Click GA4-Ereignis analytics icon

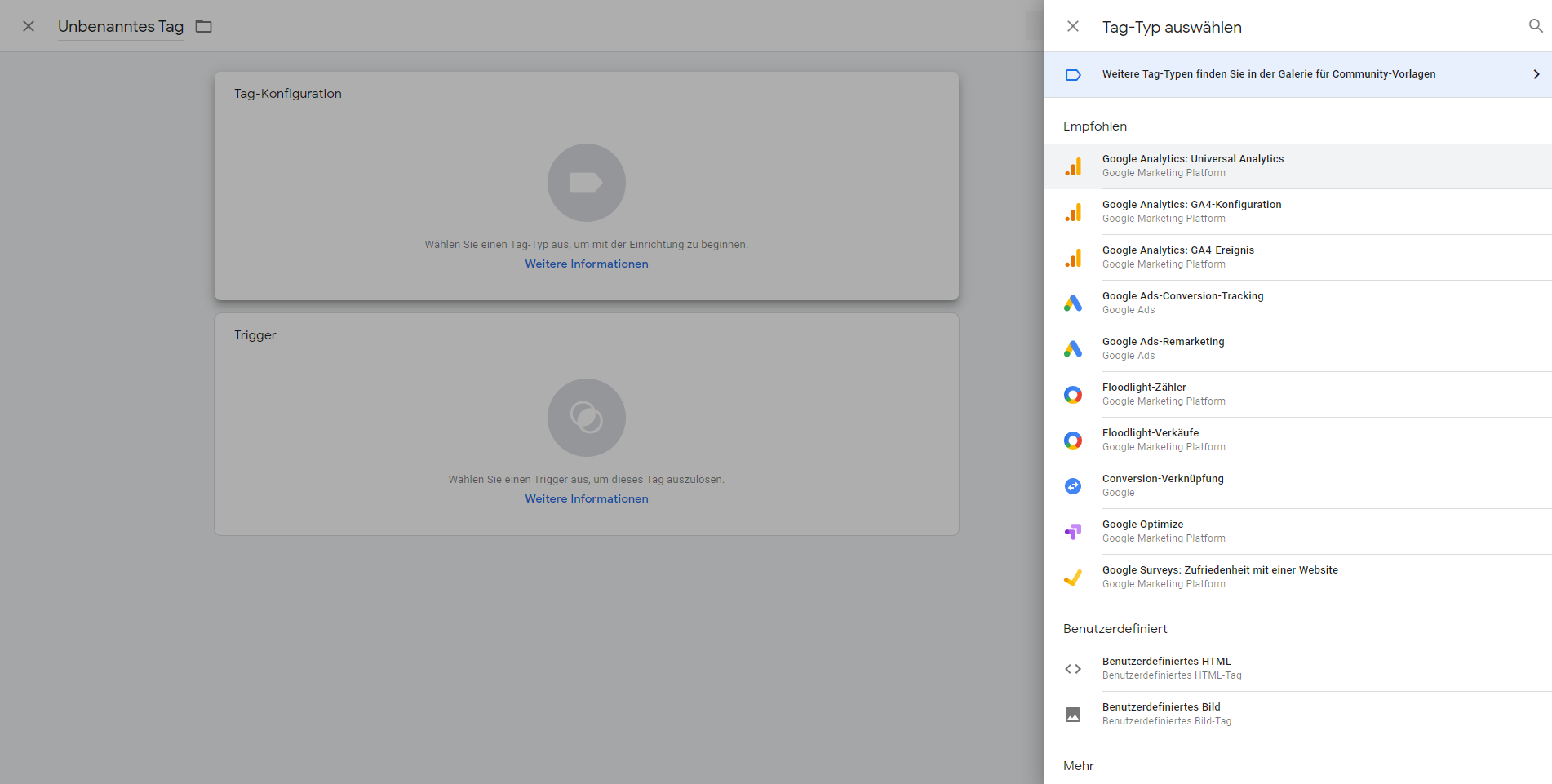tap(1073, 258)
